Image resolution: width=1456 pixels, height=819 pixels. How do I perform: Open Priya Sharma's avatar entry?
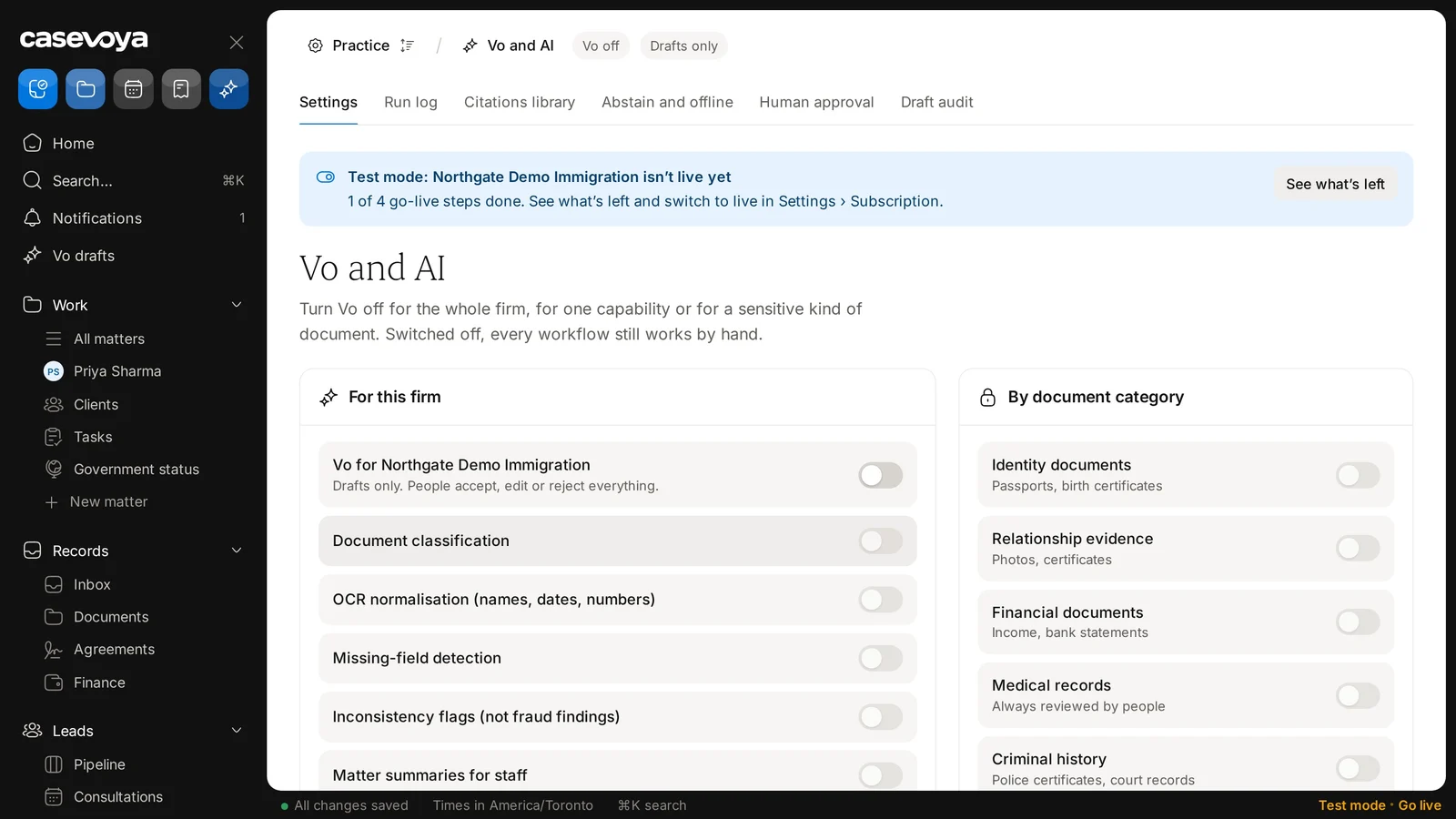point(54,371)
